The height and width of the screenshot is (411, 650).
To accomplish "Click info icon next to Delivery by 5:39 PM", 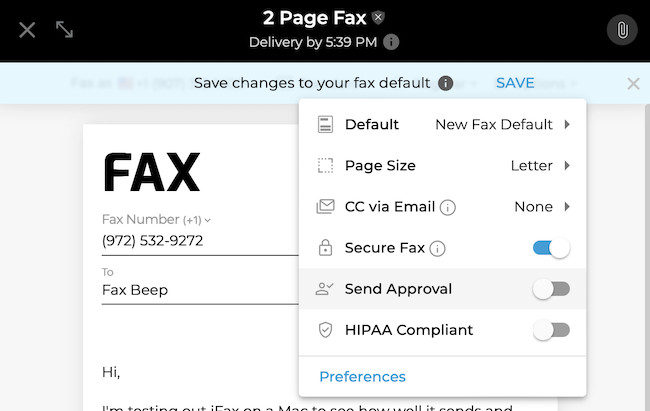I will [391, 42].
